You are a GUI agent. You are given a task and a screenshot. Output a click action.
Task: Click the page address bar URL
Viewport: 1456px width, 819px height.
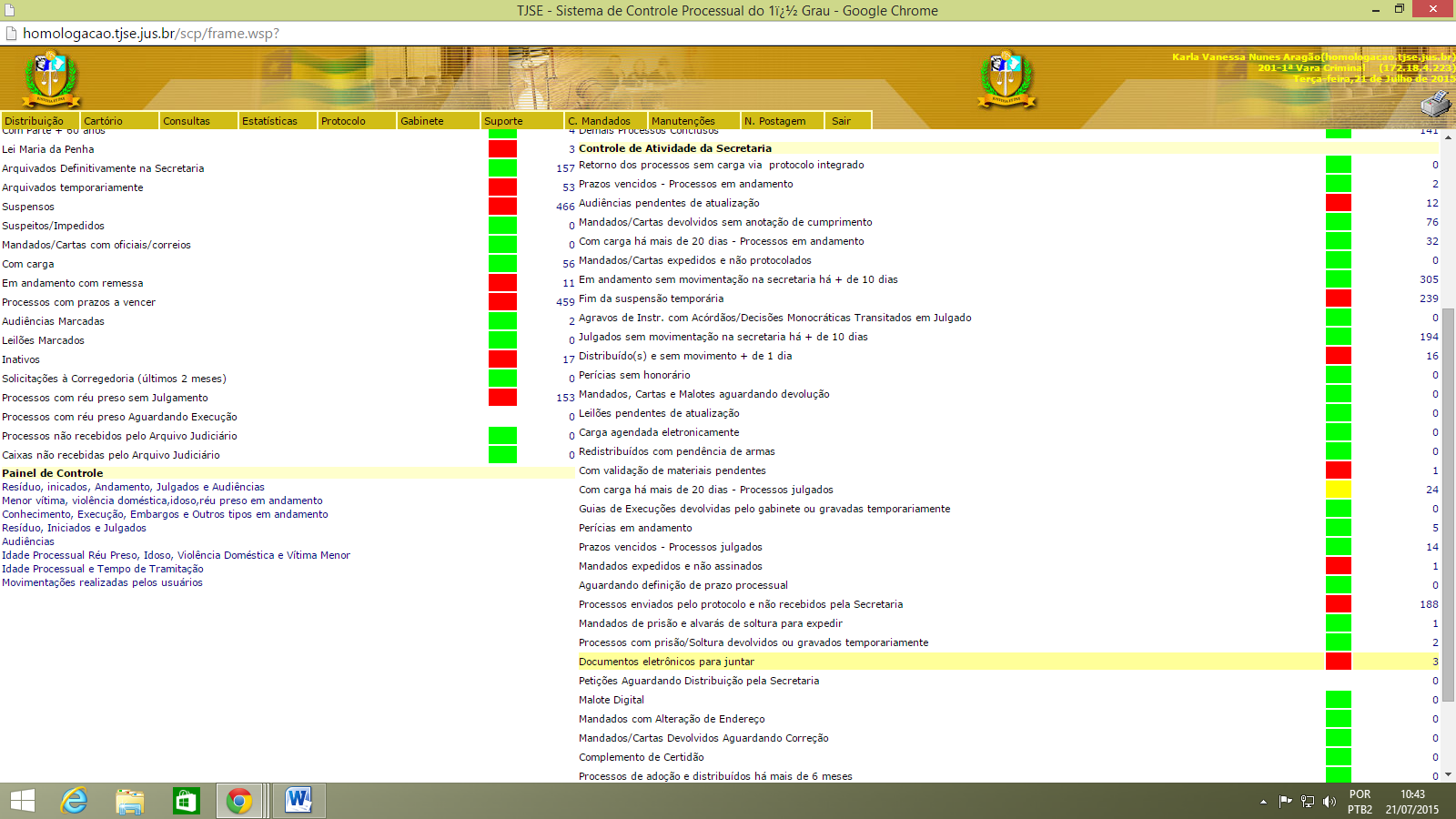(151, 34)
